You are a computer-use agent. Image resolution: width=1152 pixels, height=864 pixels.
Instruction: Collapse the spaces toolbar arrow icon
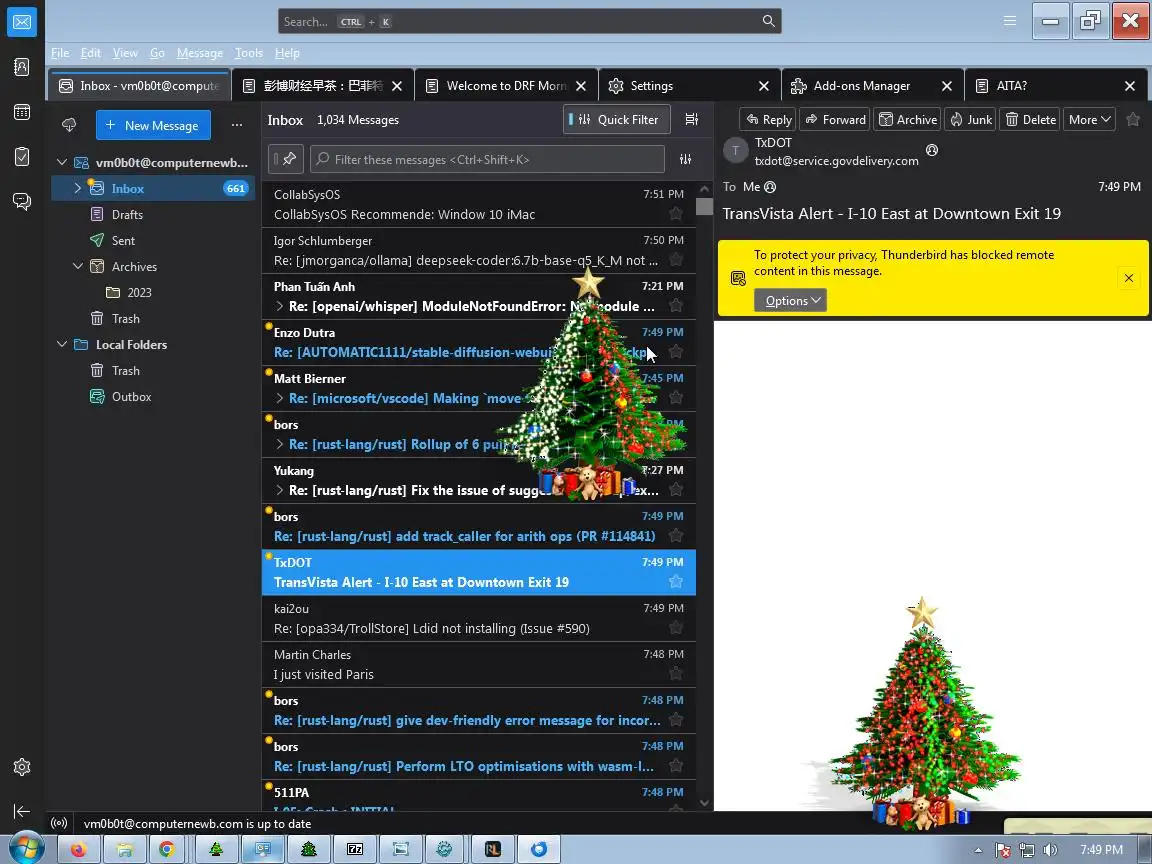(22, 811)
